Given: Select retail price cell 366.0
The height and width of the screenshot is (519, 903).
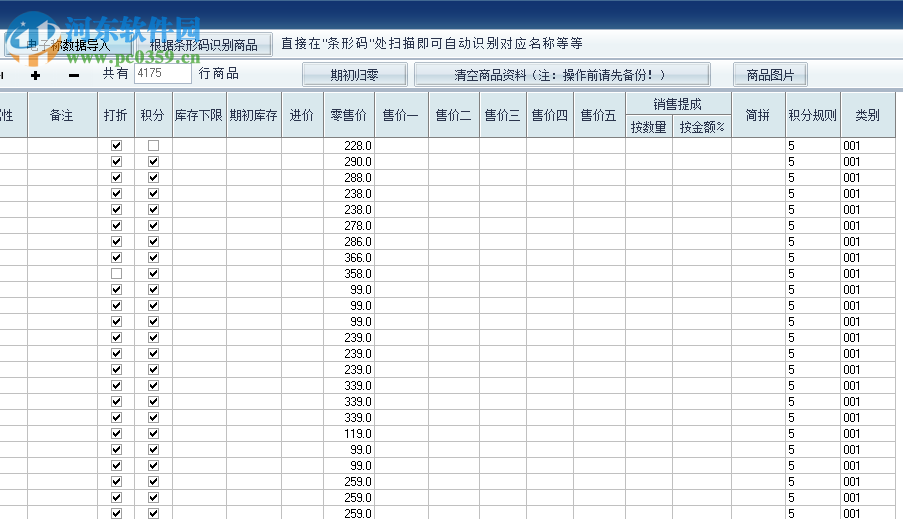Looking at the screenshot, I should (349, 257).
